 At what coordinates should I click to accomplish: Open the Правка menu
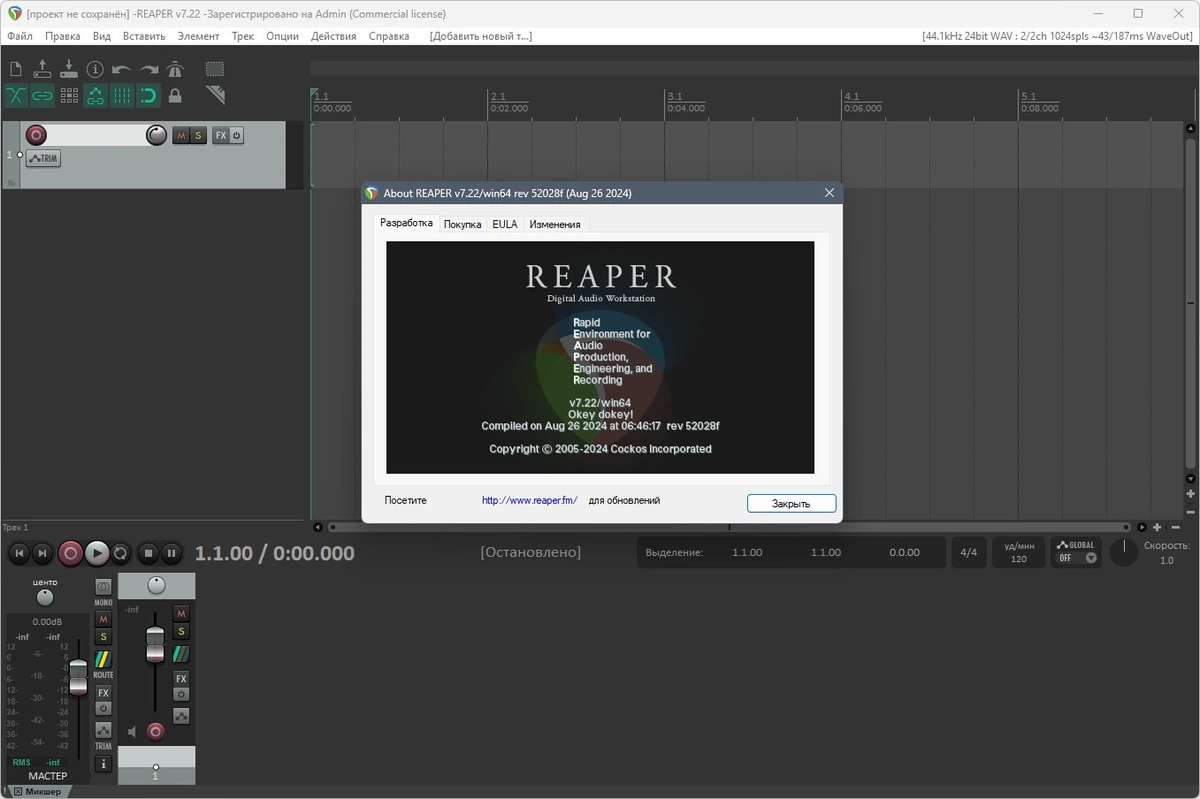click(x=63, y=36)
